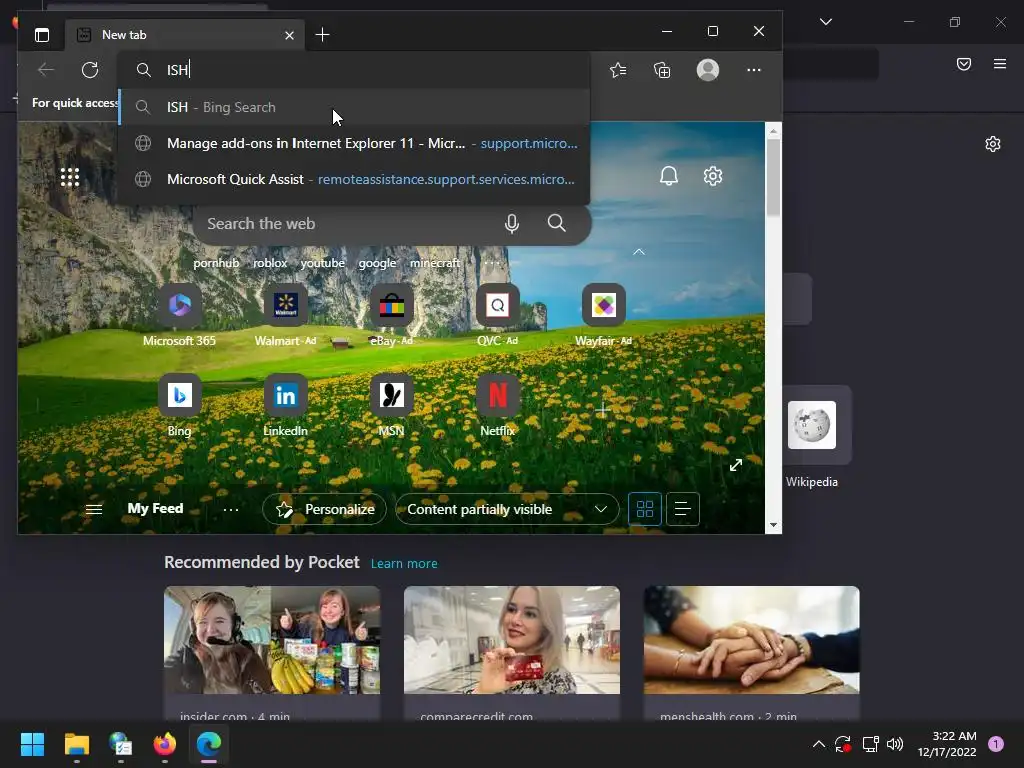Viewport: 1024px width, 768px height.
Task: Click the search magnifier in Search the web box
Action: tap(556, 223)
